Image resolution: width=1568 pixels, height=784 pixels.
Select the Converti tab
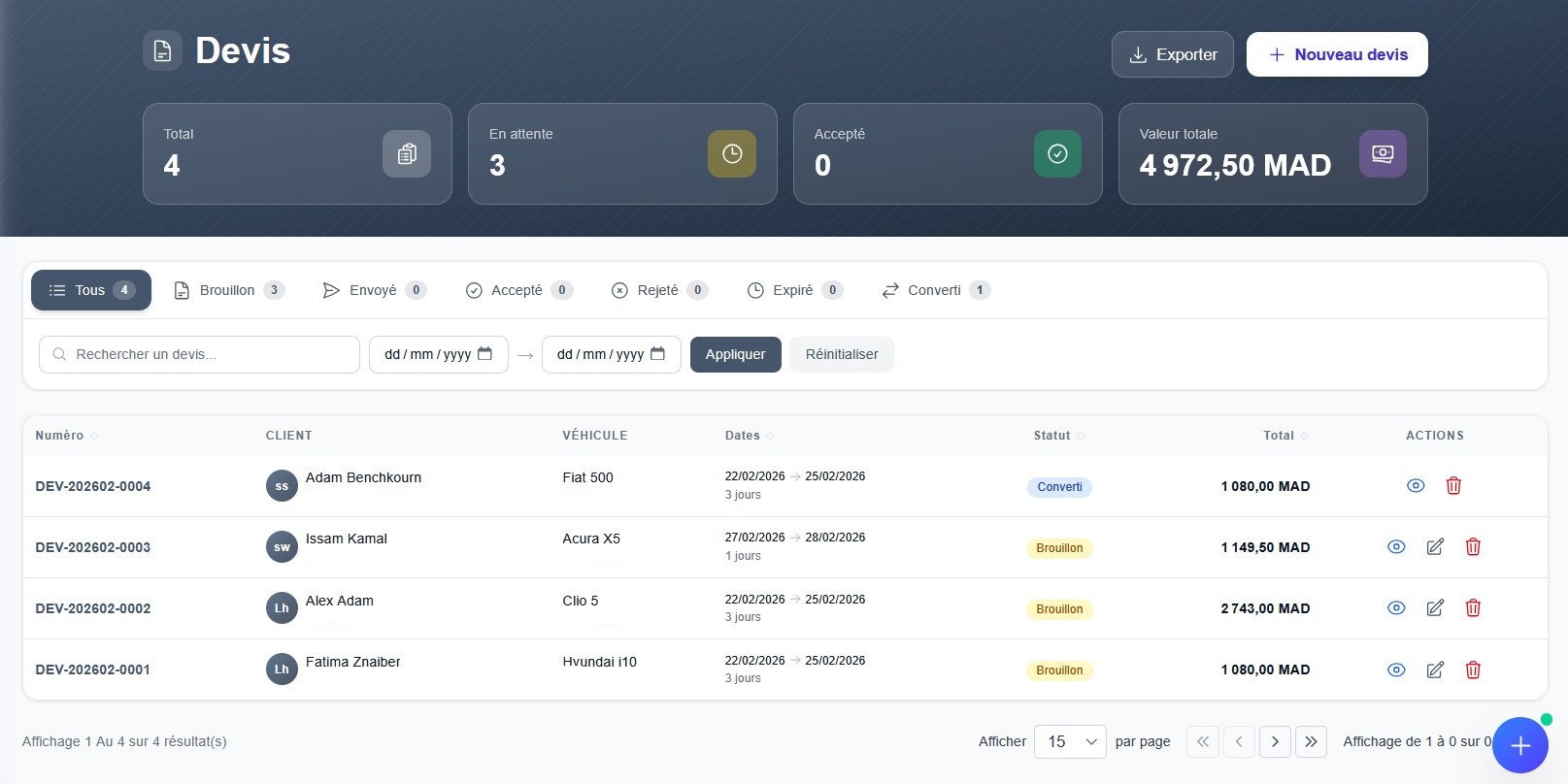point(935,290)
